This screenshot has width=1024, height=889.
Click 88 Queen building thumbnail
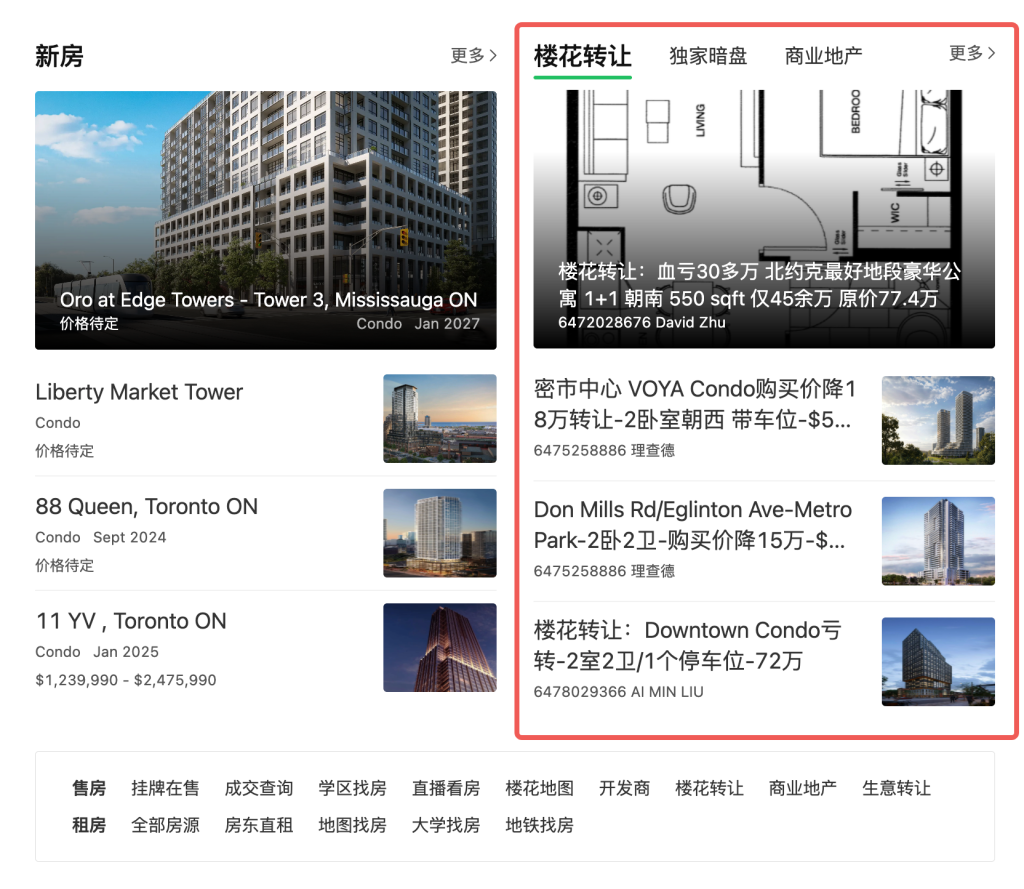click(440, 533)
